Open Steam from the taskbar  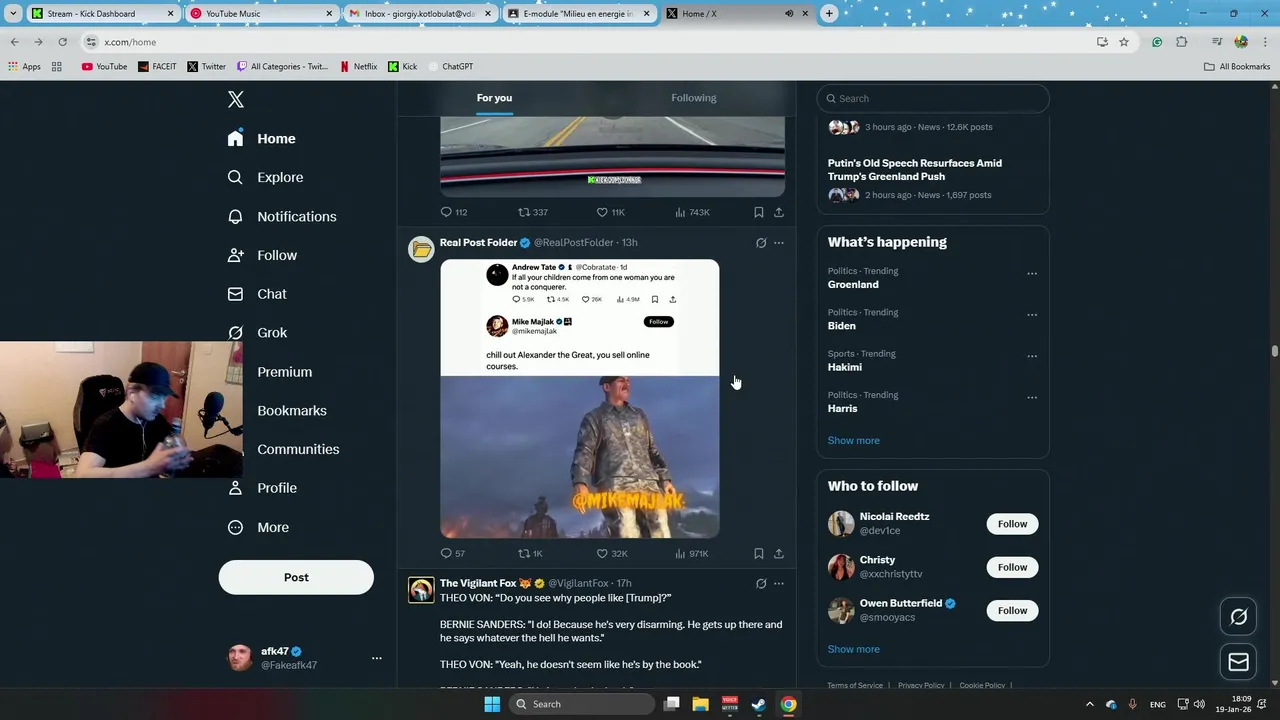[x=759, y=704]
